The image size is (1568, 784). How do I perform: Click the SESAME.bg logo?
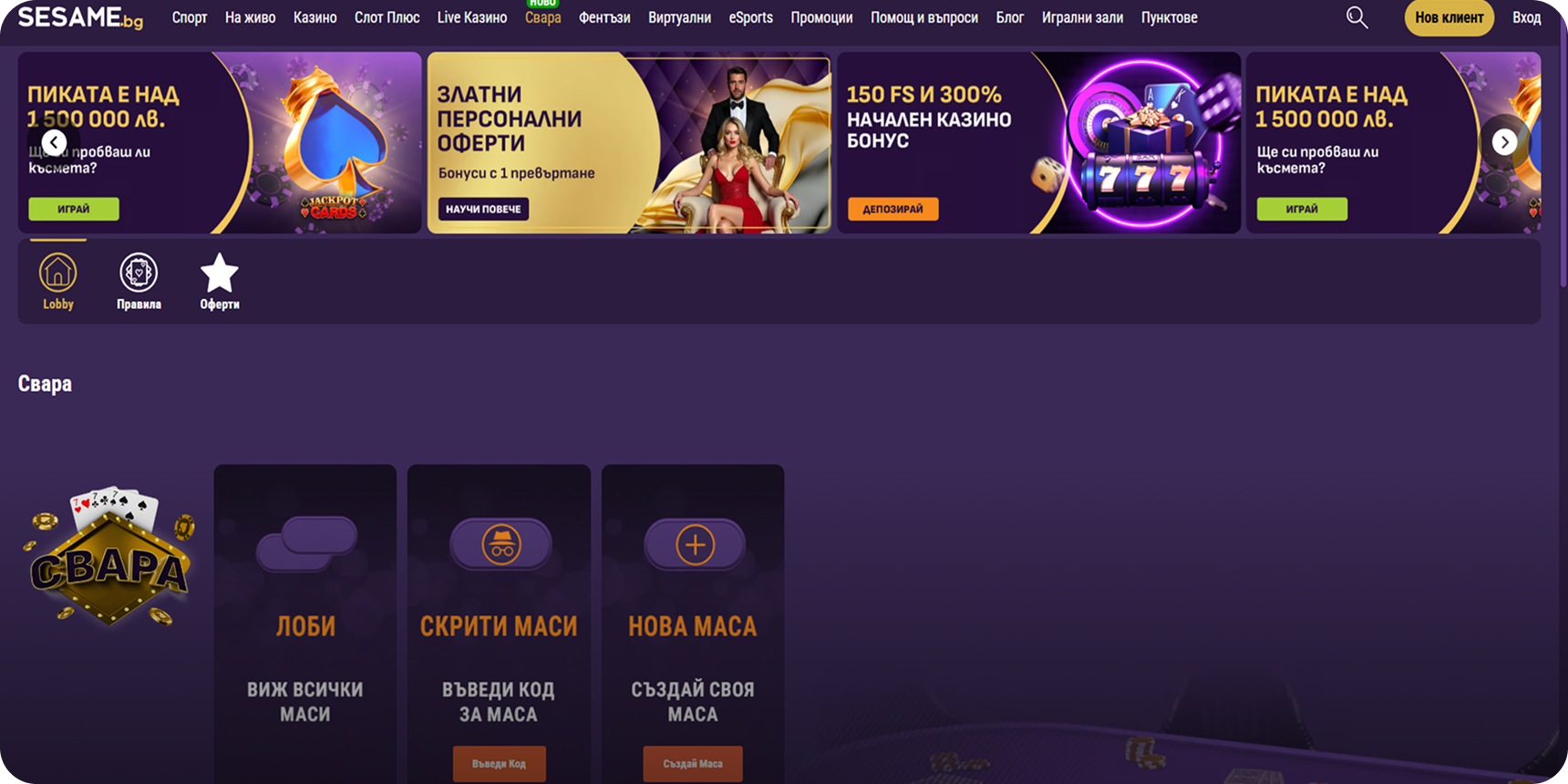click(x=80, y=17)
